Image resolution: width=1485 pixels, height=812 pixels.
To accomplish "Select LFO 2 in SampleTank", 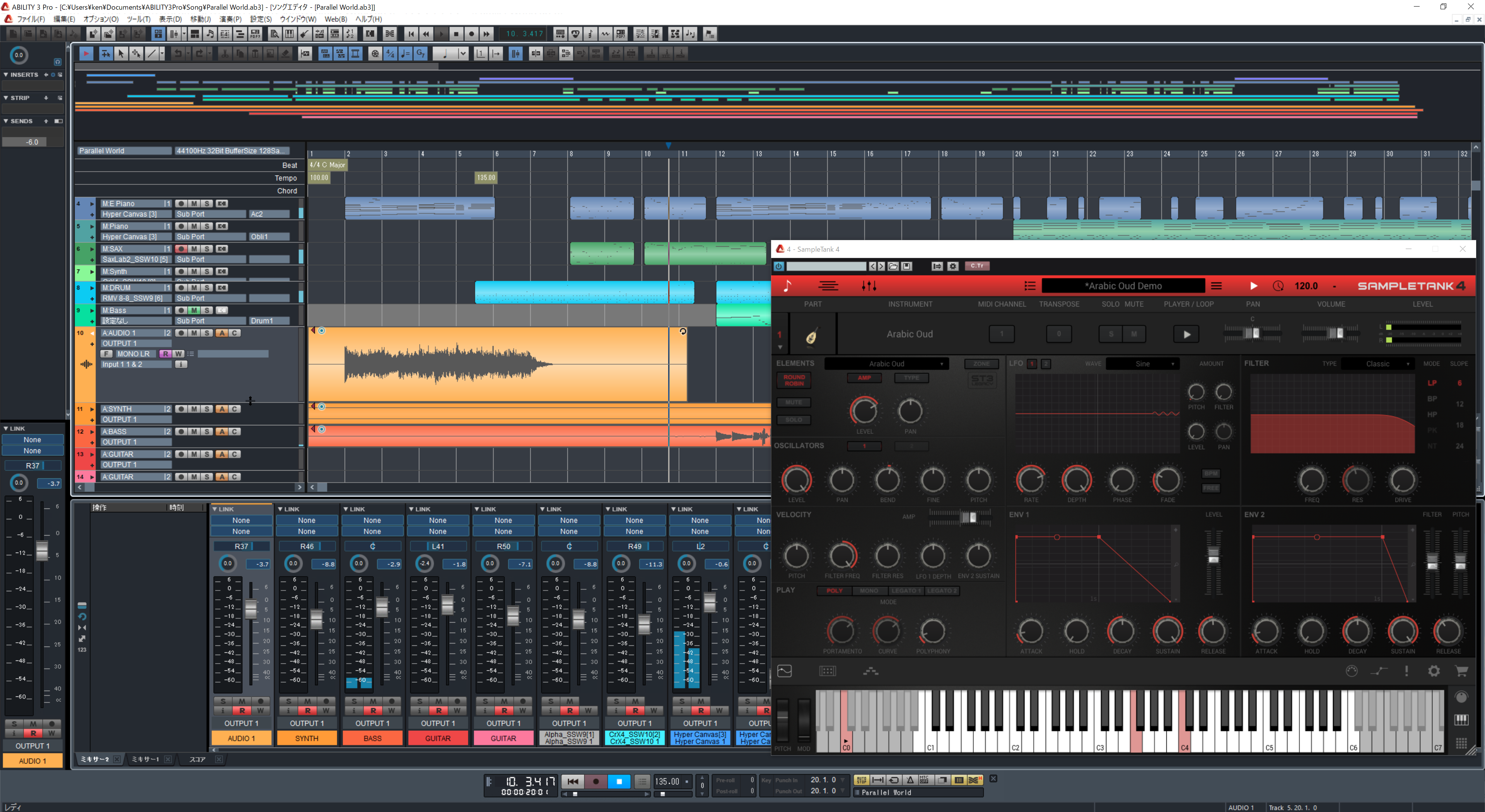I will [x=1046, y=363].
